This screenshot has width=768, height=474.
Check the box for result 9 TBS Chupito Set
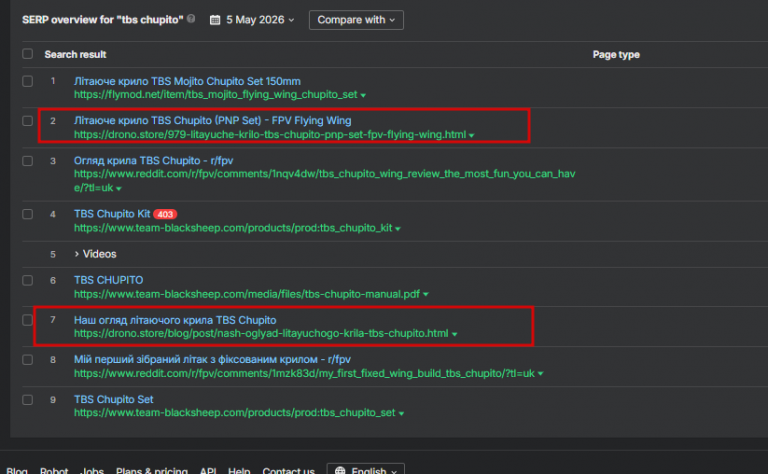pos(27,400)
